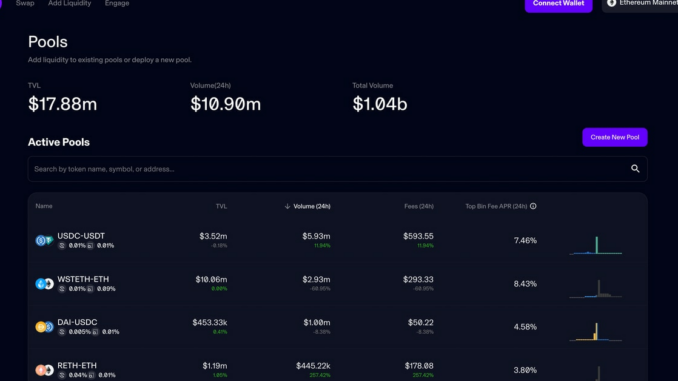Click the $3.52m TVL value
This screenshot has width=678, height=381.
pyautogui.click(x=213, y=236)
